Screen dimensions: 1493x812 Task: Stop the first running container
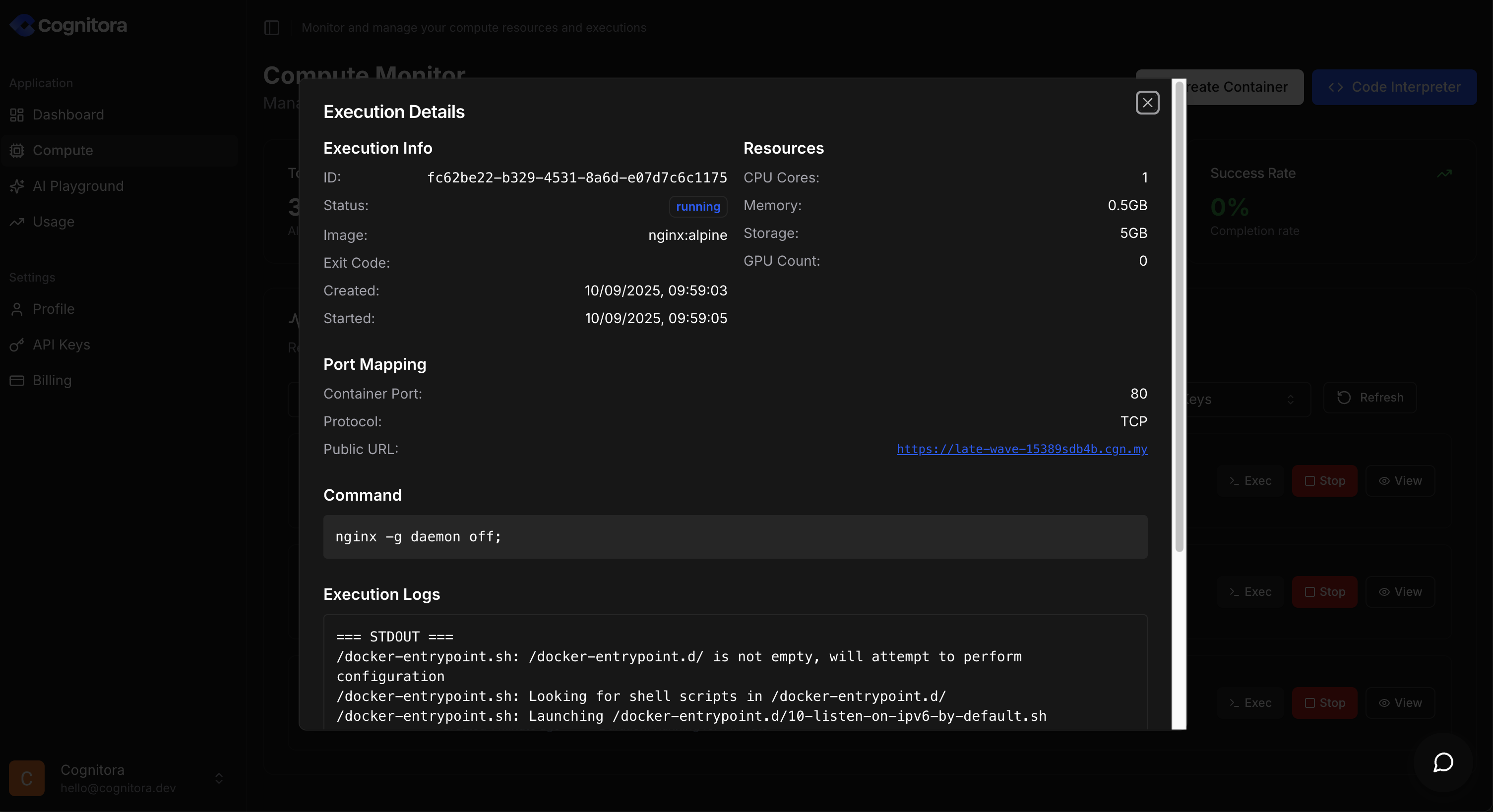tap(1324, 481)
